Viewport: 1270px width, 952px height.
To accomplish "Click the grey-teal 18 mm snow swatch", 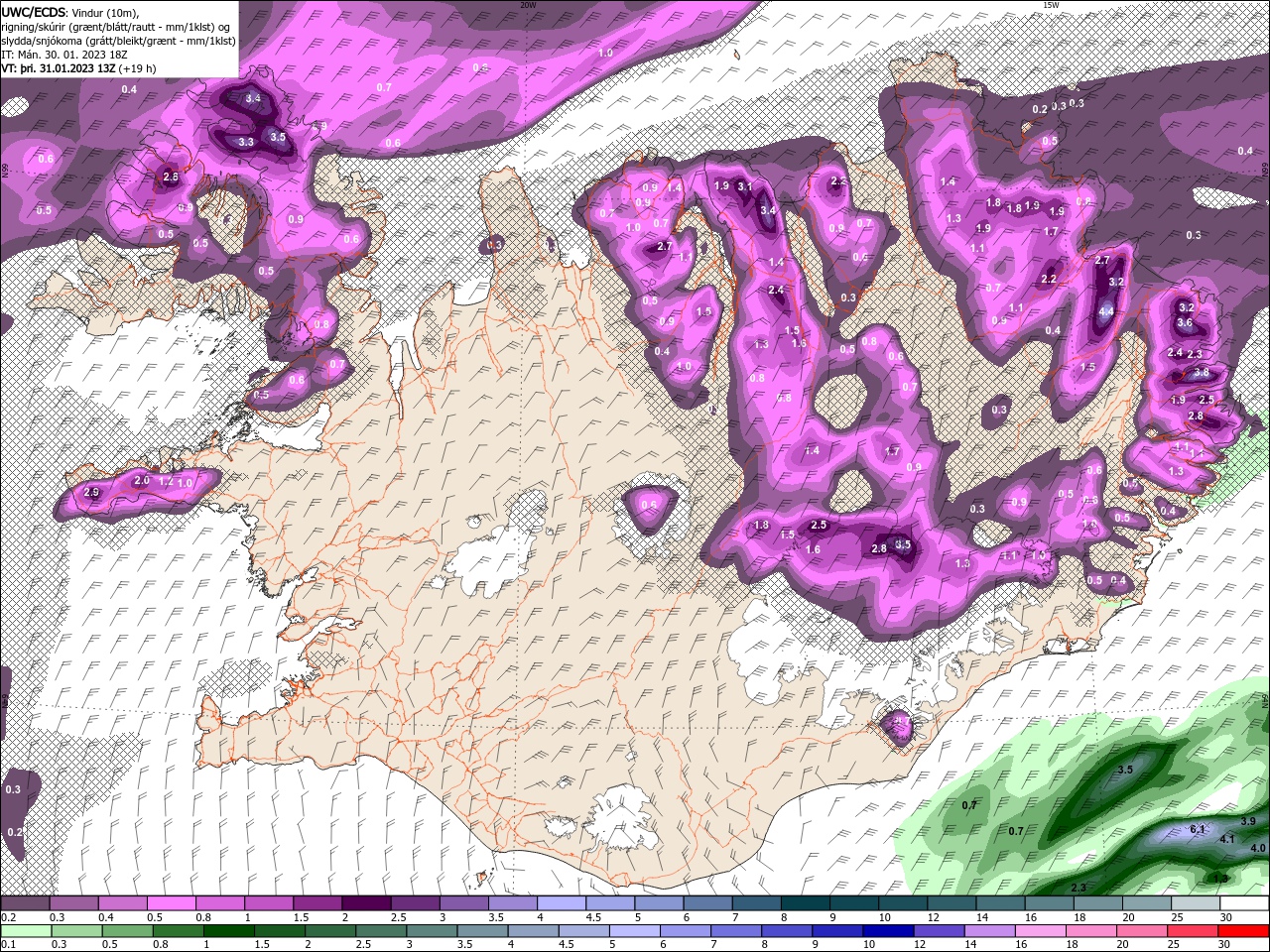I will coord(1097,903).
